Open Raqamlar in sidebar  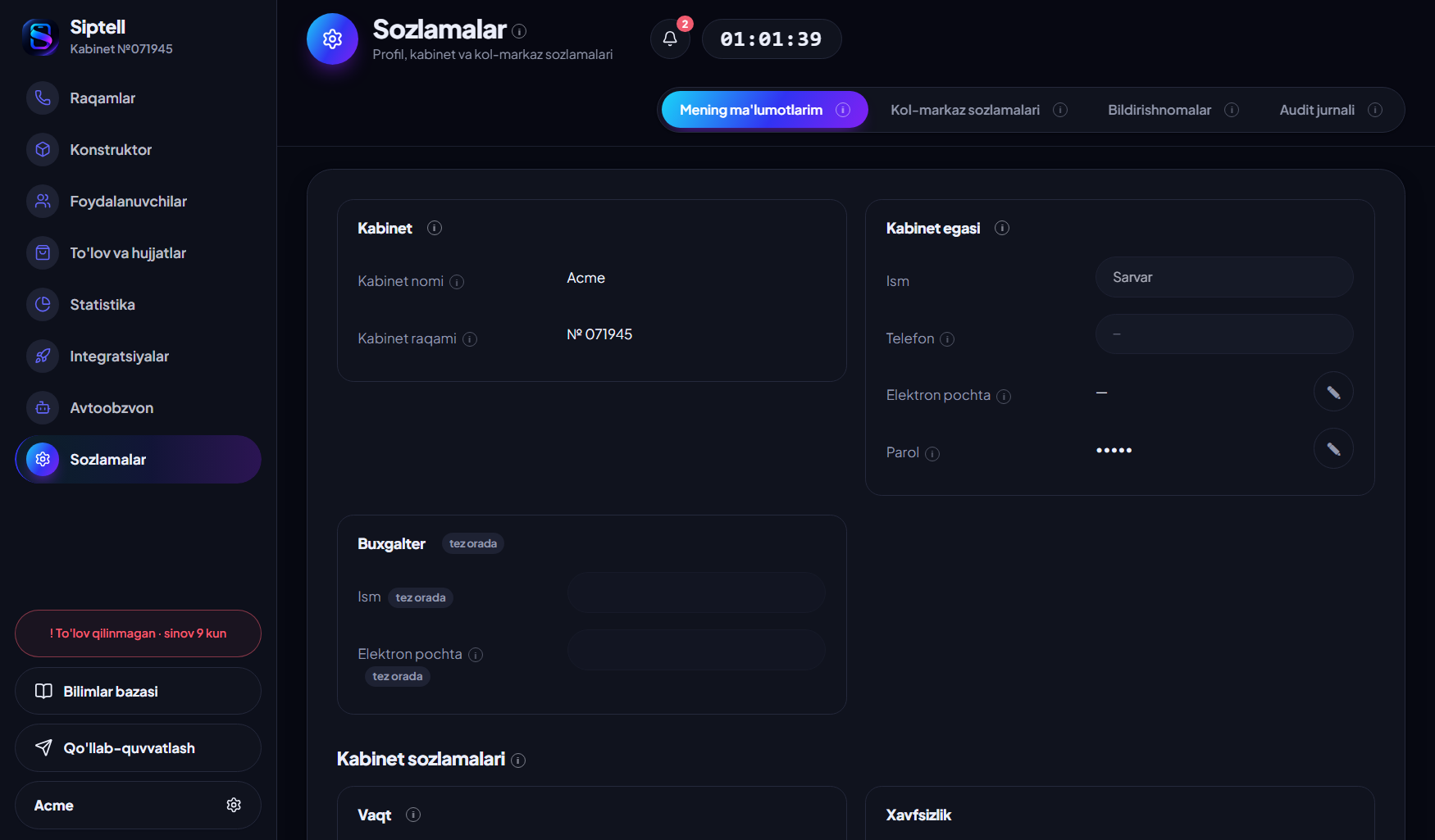tap(138, 98)
